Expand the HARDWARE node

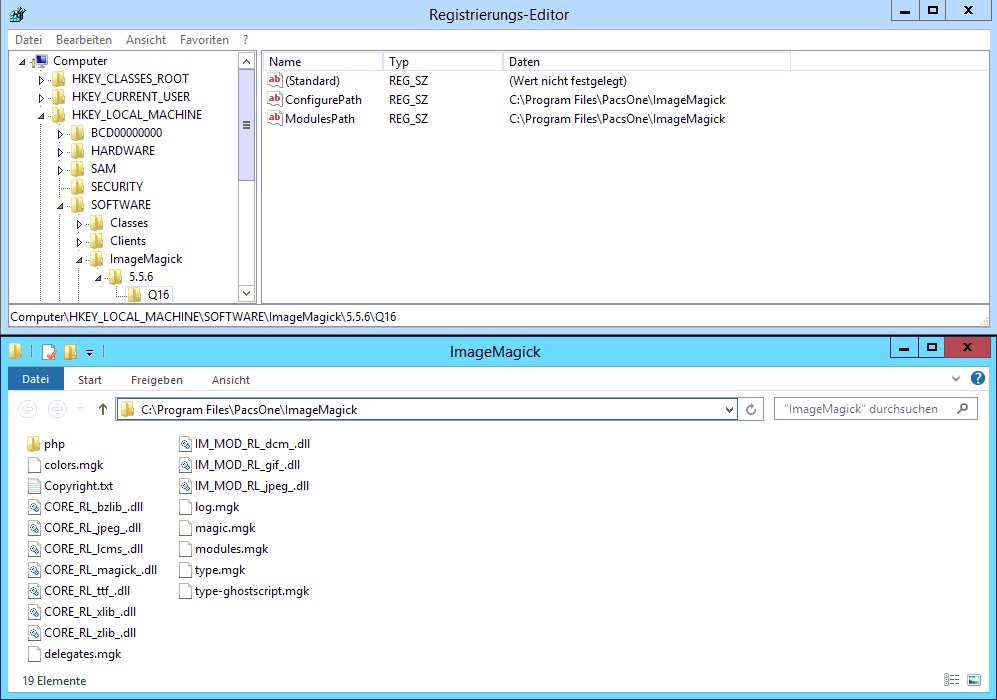(60, 152)
